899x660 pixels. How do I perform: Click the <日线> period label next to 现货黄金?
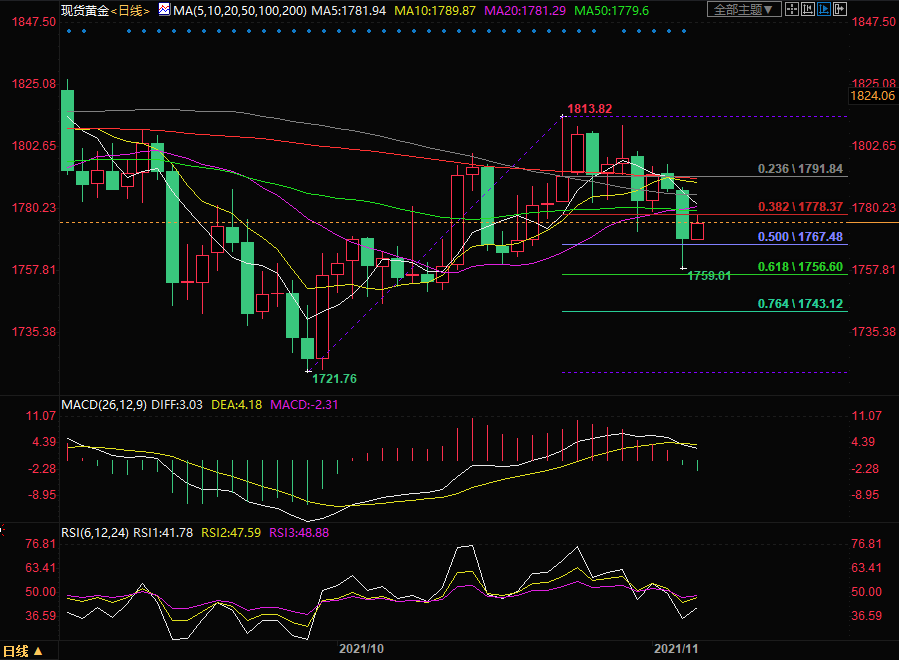coord(129,10)
